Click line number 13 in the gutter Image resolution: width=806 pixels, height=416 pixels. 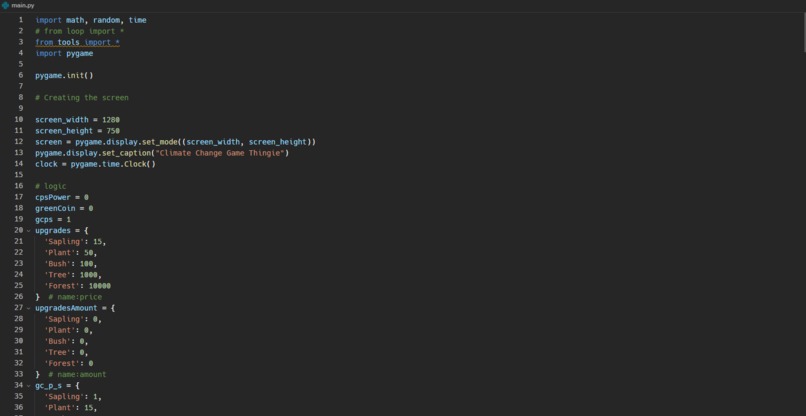click(19, 153)
